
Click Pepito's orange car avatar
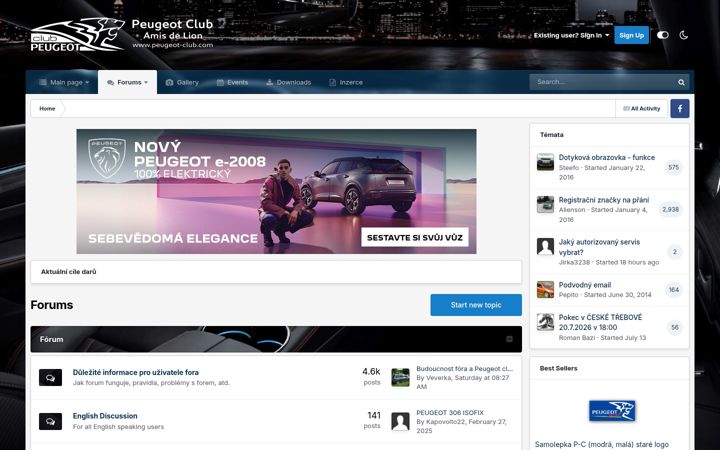546,290
